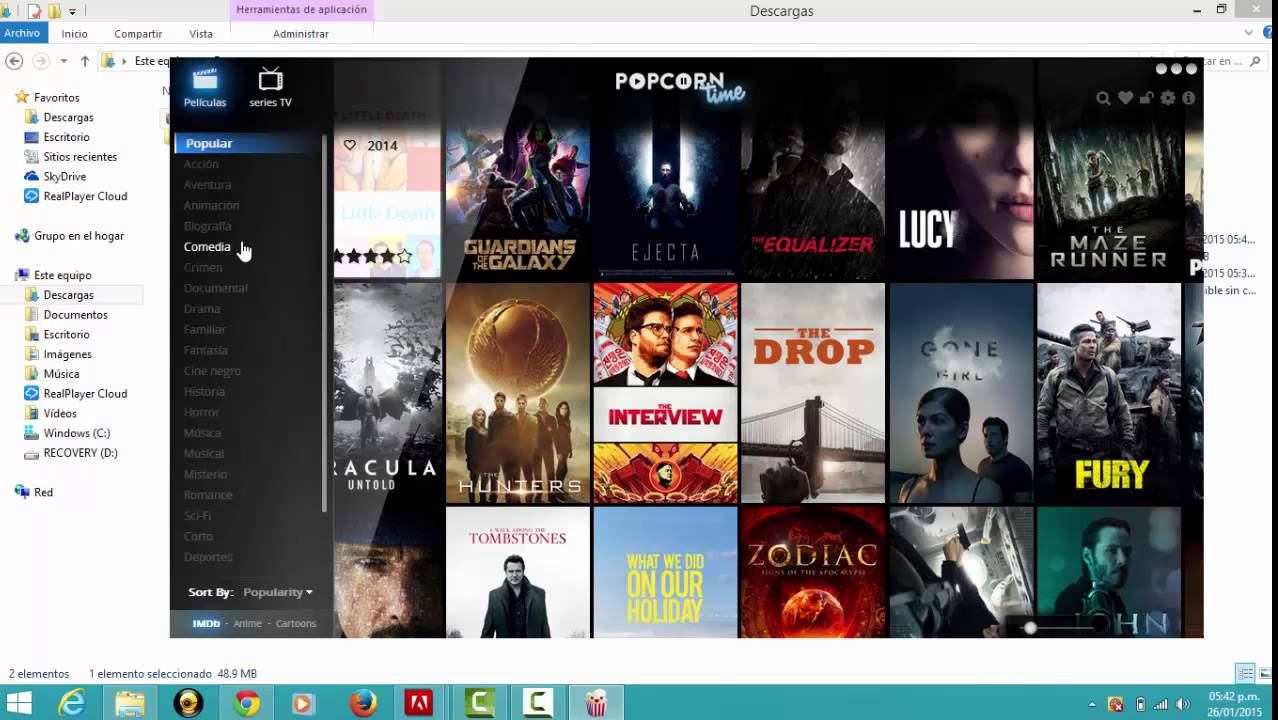The width and height of the screenshot is (1278, 720).
Task: Favorite the 2014 movie with the heart outline
Action: (350, 145)
